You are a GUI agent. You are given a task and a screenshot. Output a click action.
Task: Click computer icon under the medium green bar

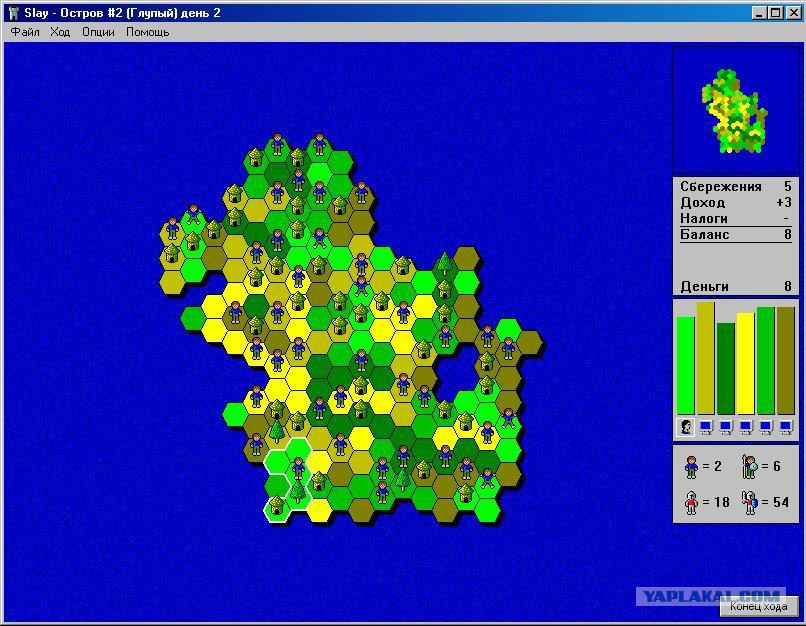click(766, 427)
